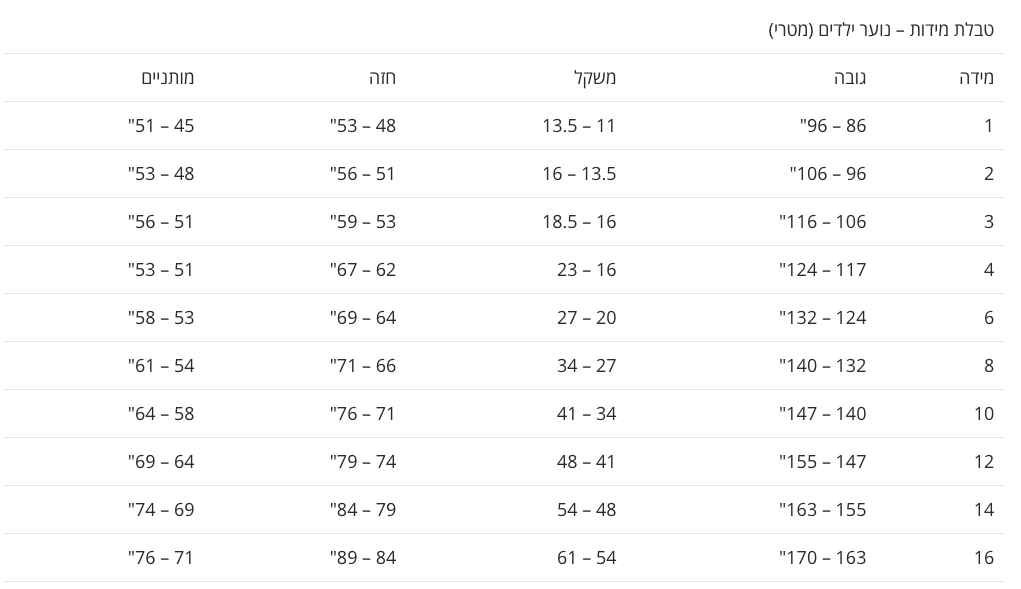Select the weight cell '13.5 – 11'
1021x589 pixels.
click(579, 125)
